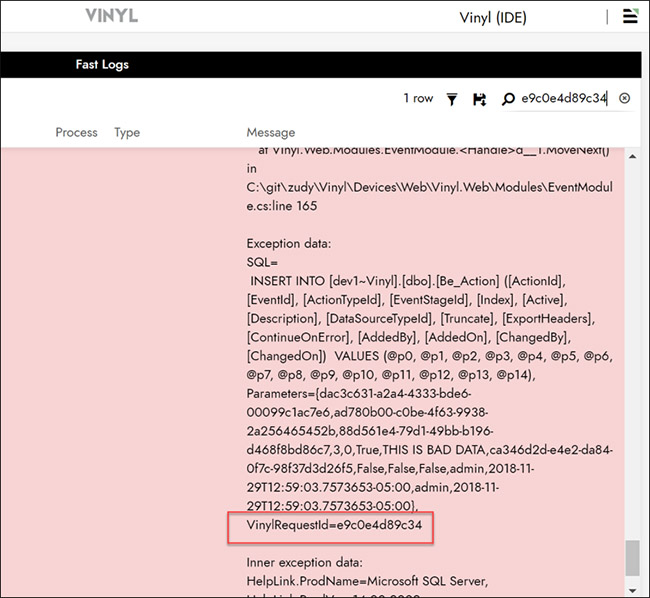Image resolution: width=650 pixels, height=598 pixels.
Task: Click the export/save data icon
Action: [479, 98]
